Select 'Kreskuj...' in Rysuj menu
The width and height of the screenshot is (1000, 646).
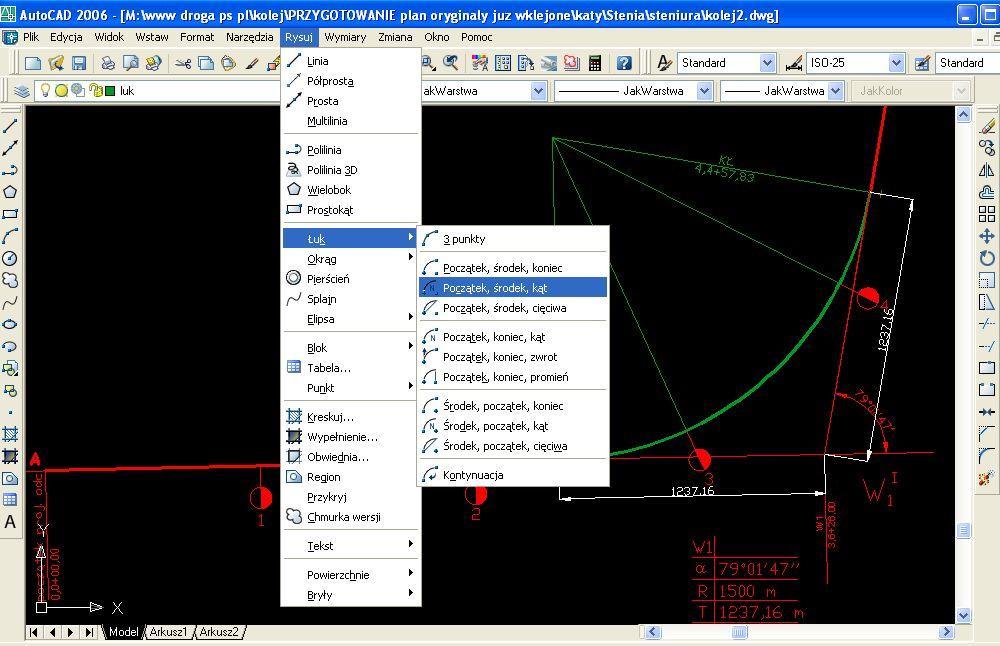350,416
